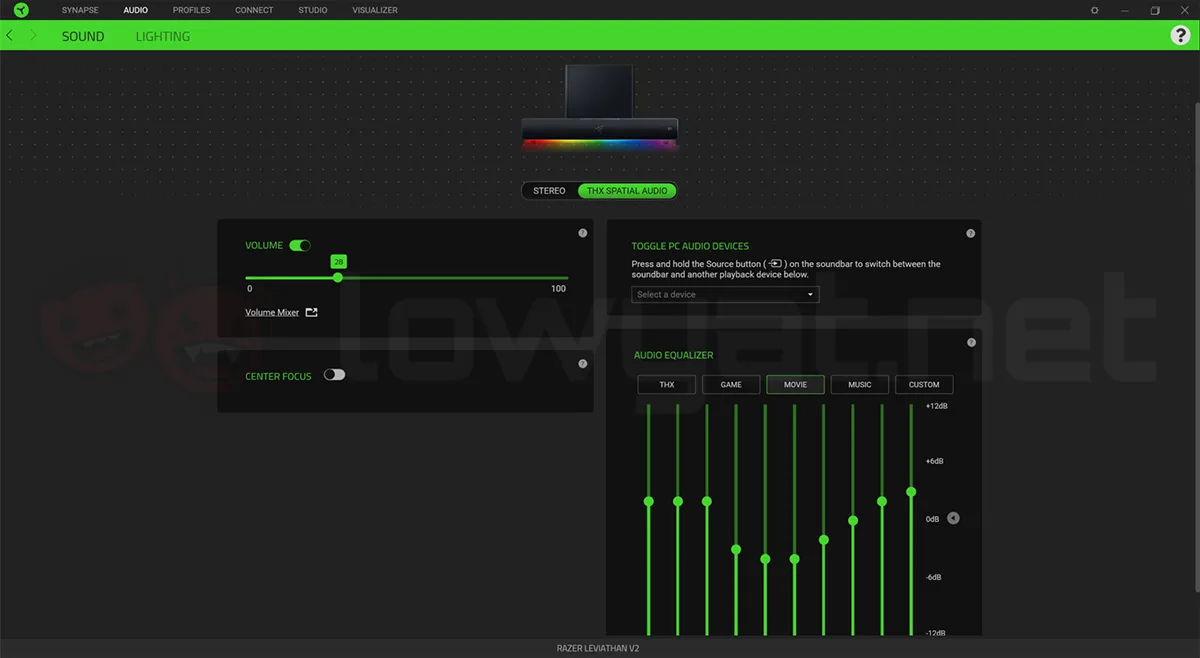Click the Leviathan soundbar device image
The image size is (1200, 658).
[600, 108]
